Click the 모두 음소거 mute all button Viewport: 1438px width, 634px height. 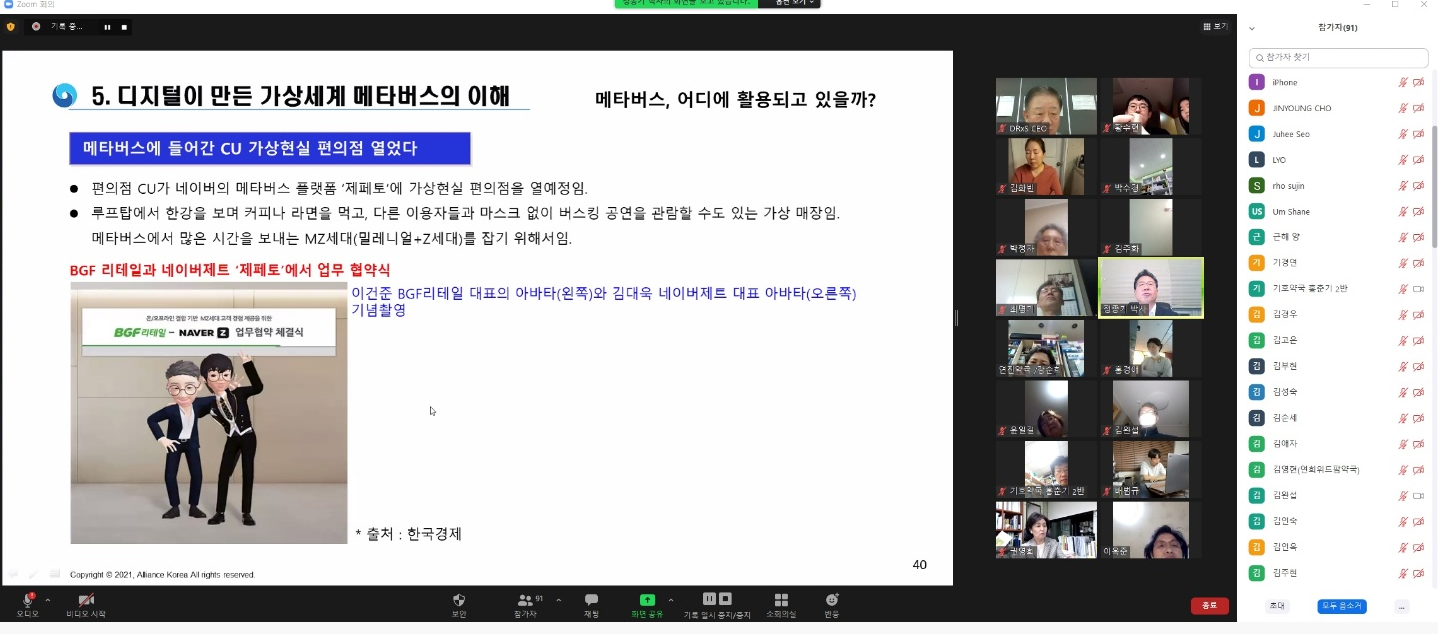(1341, 606)
